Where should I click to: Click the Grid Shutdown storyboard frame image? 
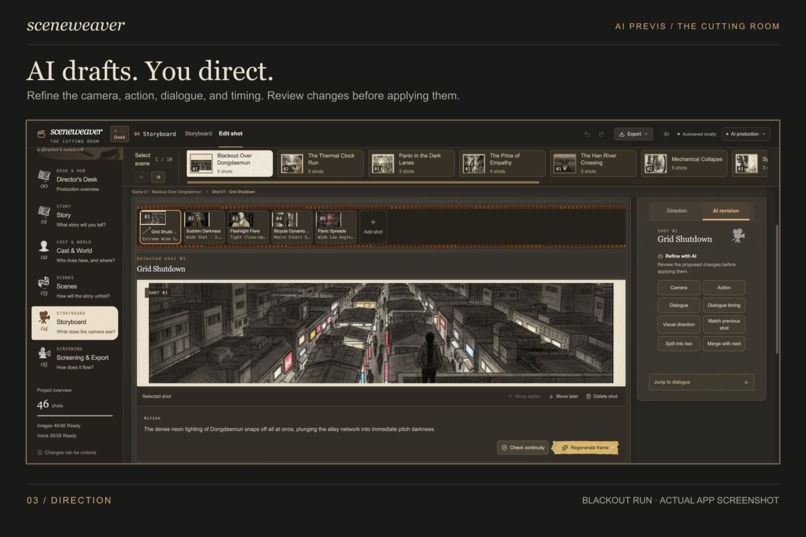click(381, 333)
